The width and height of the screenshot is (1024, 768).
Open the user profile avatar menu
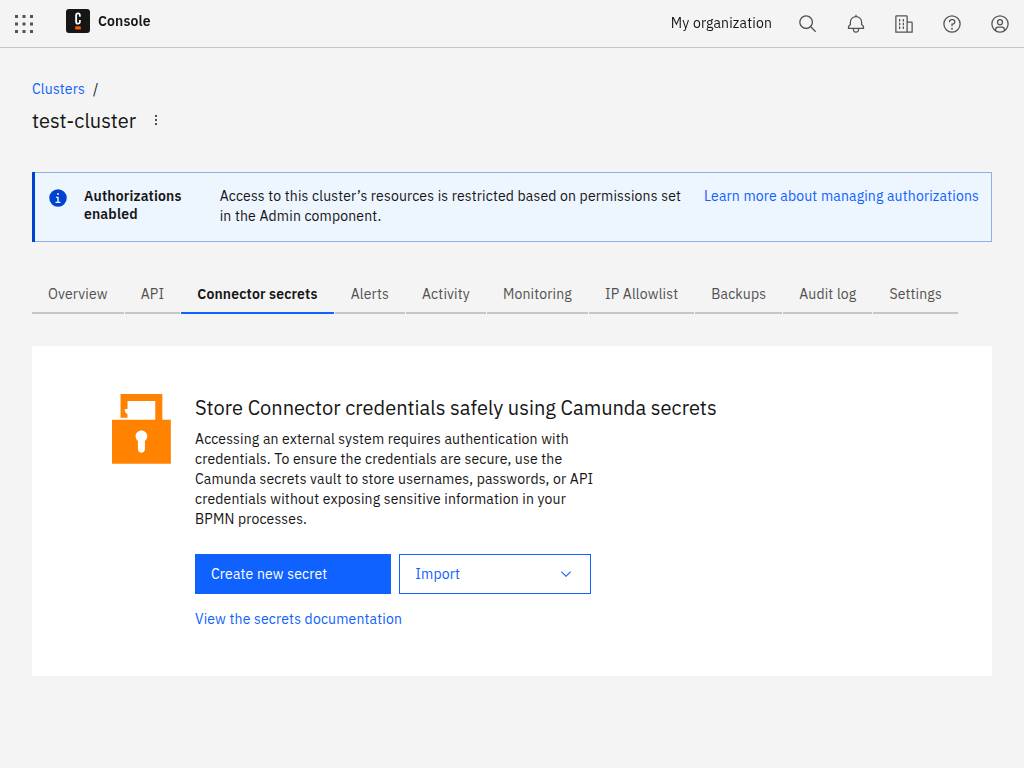click(1000, 24)
